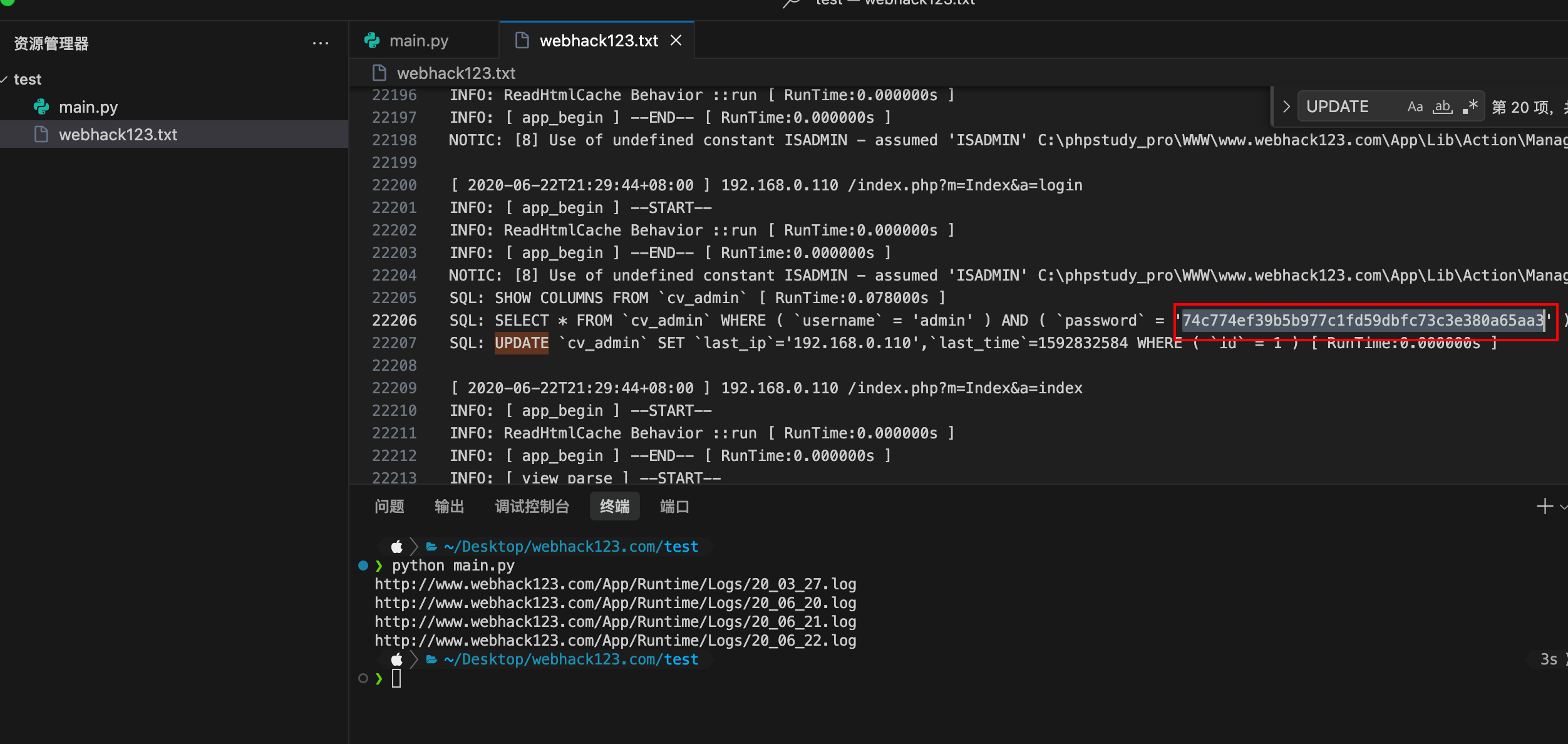Click the Python icon on main.py tab
1568x744 pixels.
pos(372,41)
